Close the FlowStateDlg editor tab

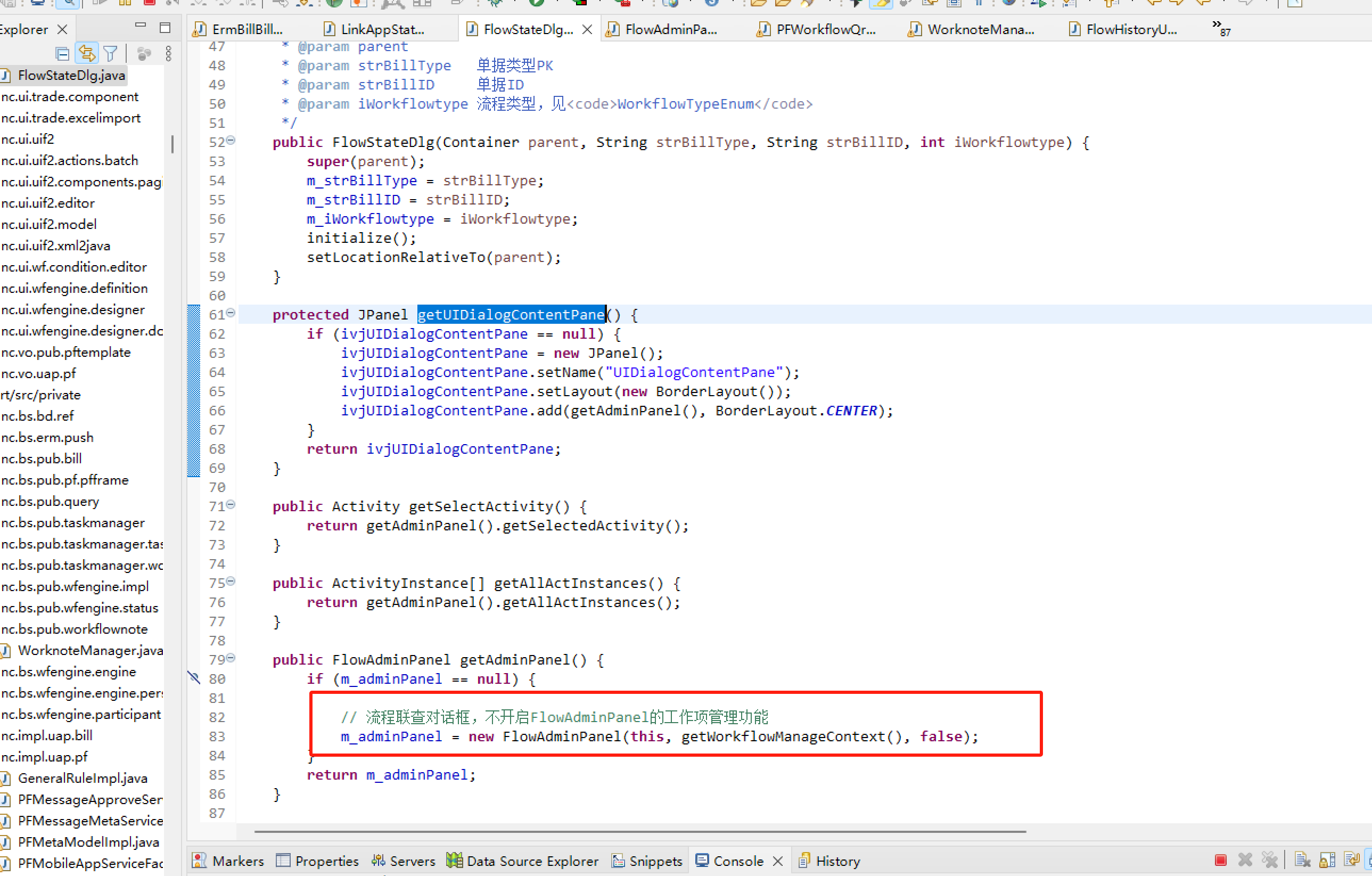point(587,30)
